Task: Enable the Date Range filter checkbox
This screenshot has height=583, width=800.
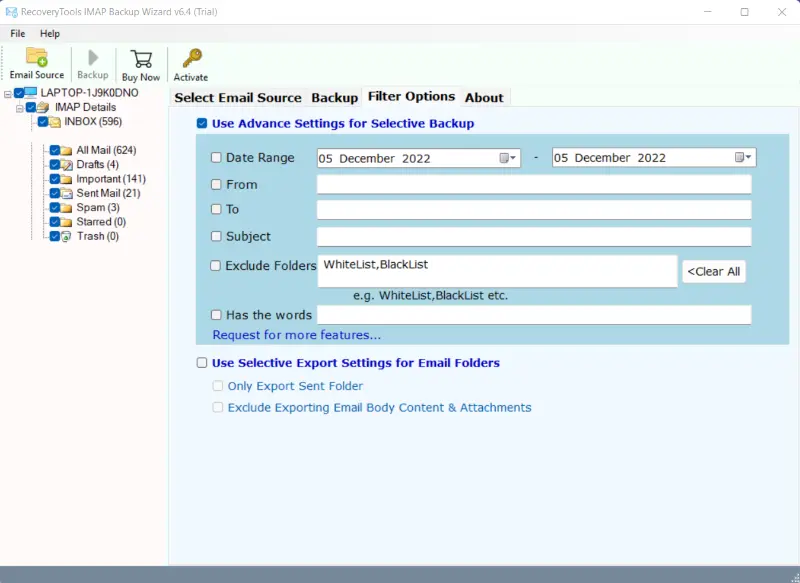Action: tap(217, 158)
